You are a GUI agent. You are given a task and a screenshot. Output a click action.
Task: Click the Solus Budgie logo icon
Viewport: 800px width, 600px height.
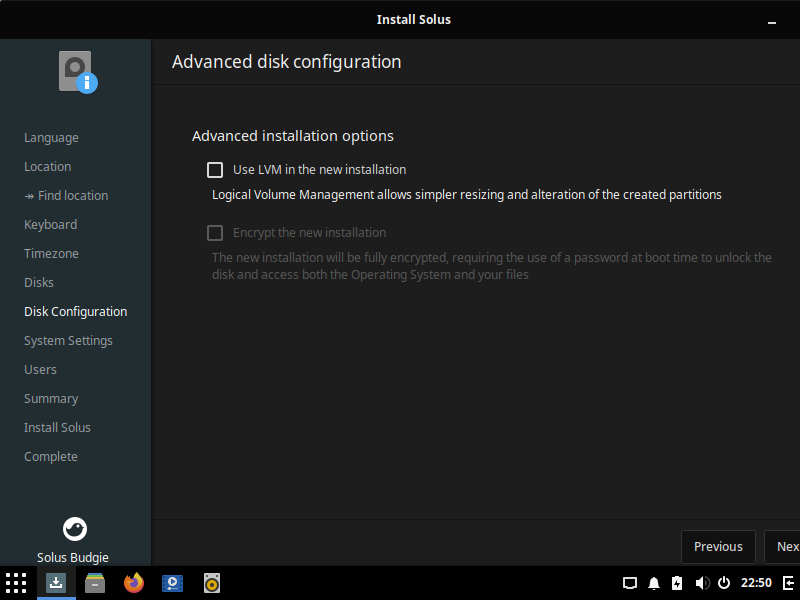pyautogui.click(x=75, y=529)
